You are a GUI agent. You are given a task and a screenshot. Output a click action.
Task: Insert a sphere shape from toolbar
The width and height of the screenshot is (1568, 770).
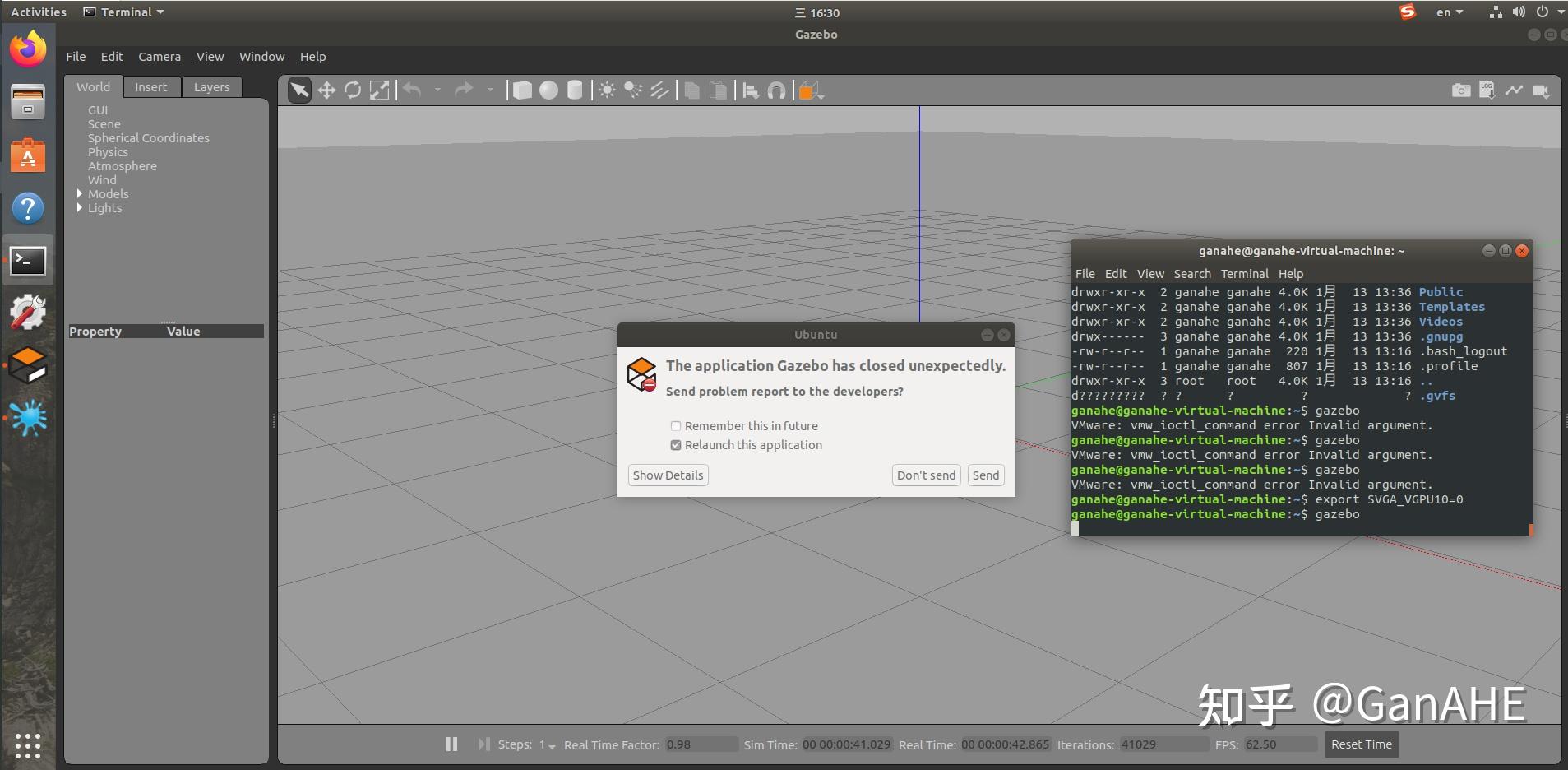pos(548,90)
